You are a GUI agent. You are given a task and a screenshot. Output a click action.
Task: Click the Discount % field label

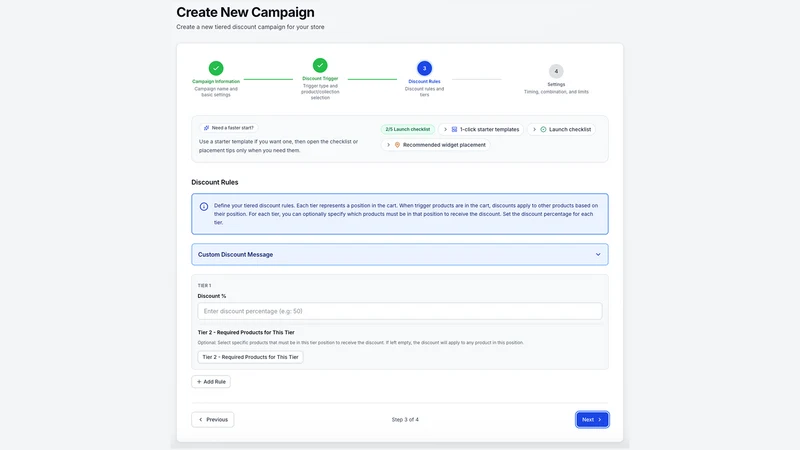pos(212,296)
